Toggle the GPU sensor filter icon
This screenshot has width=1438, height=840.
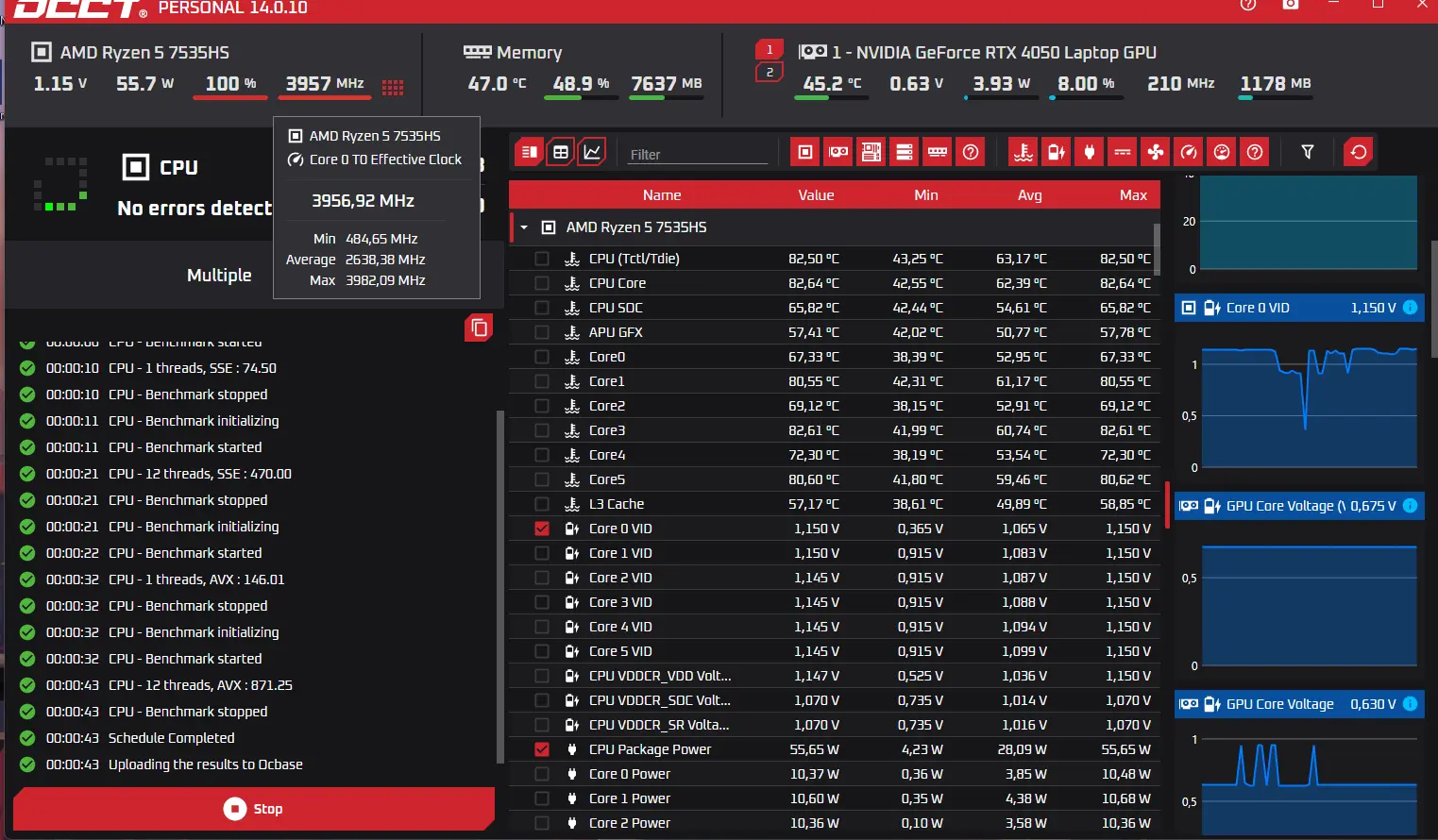coord(838,152)
